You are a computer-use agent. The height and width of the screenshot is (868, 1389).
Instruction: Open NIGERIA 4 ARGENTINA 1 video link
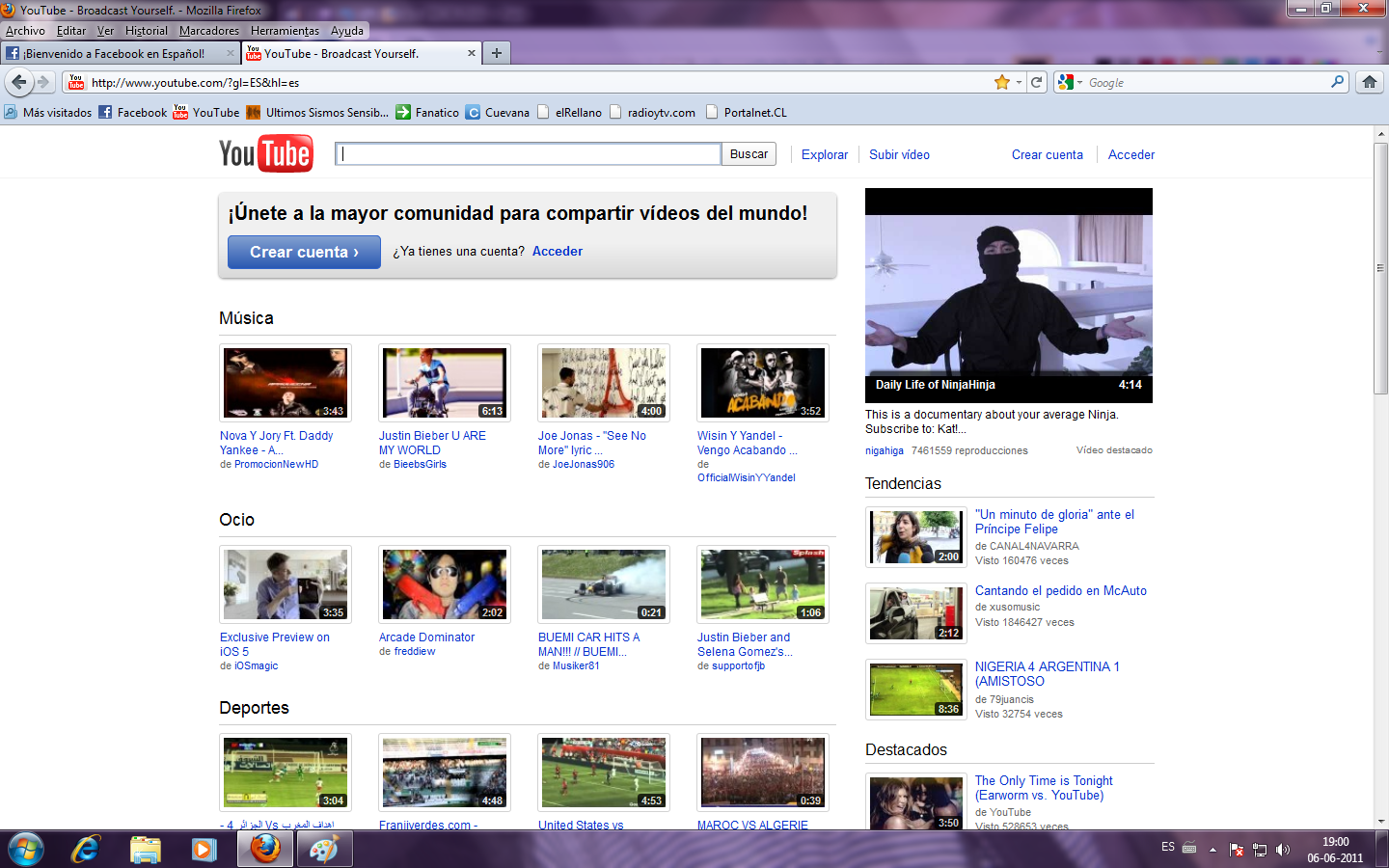point(1047,674)
